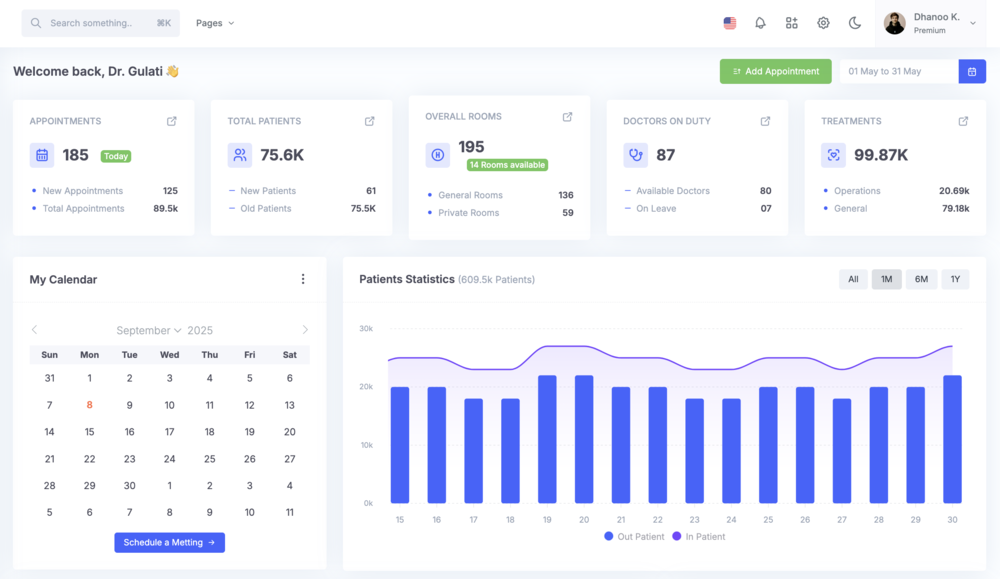Screen dimensions: 1000x579
Task: Click the search something input field
Action: [100, 23]
